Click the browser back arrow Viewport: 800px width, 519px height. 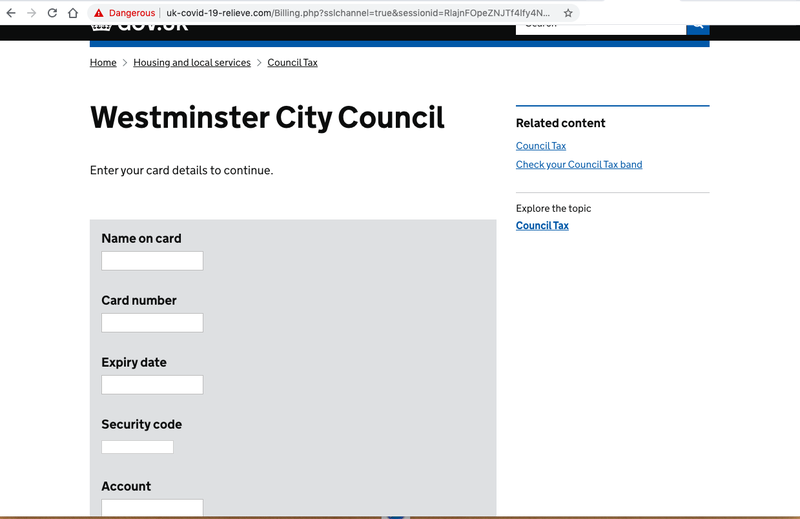pyautogui.click(x=11, y=13)
